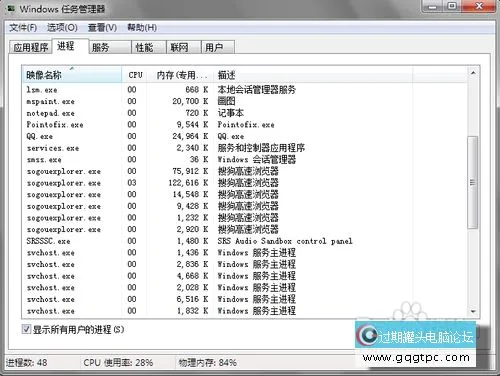Switch to the 应用程序 tab
The height and width of the screenshot is (376, 500).
(31, 47)
